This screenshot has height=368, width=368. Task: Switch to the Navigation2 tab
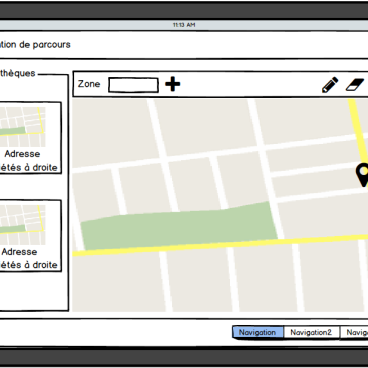click(311, 332)
